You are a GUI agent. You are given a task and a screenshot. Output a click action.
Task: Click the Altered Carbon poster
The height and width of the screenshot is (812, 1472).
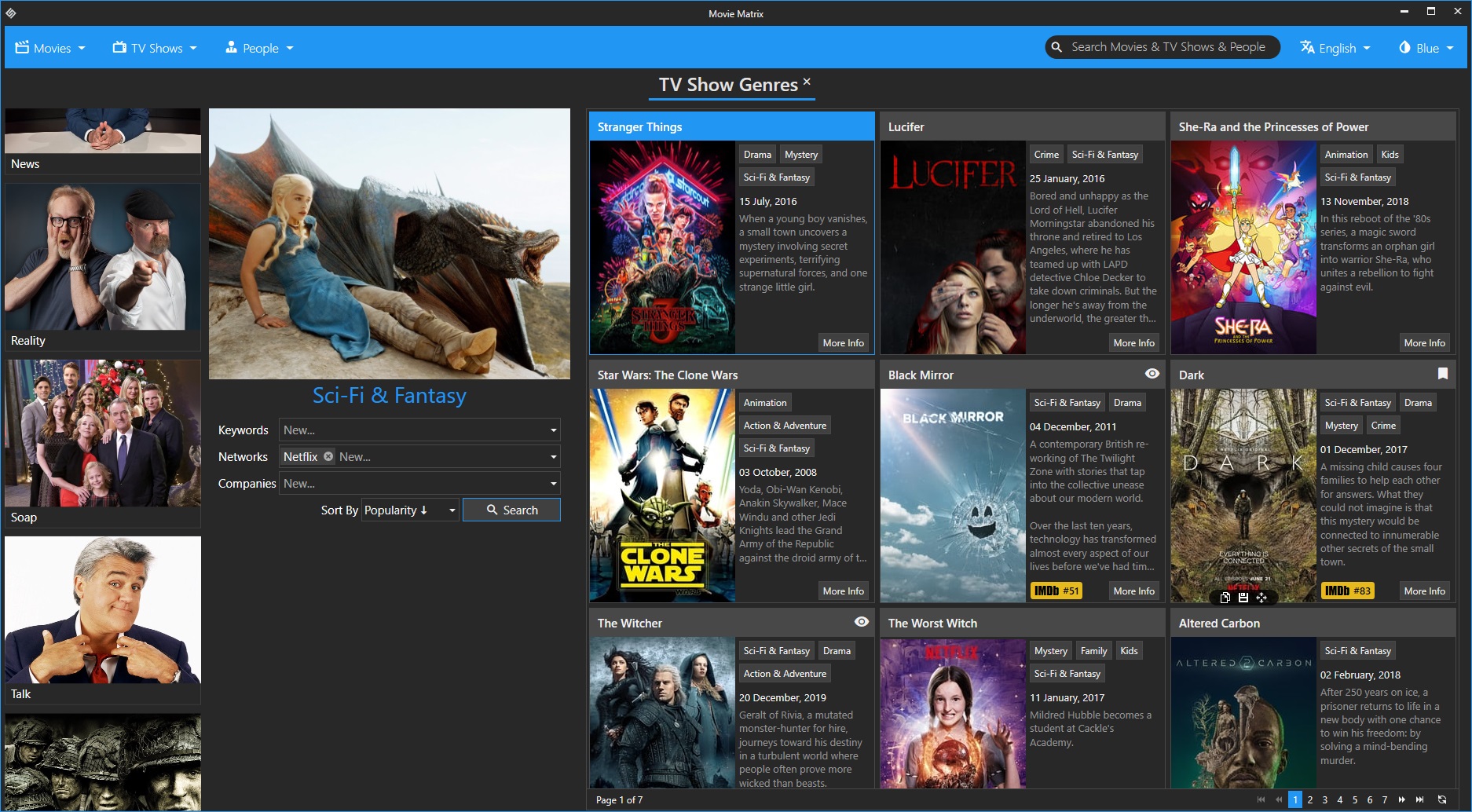1243,712
